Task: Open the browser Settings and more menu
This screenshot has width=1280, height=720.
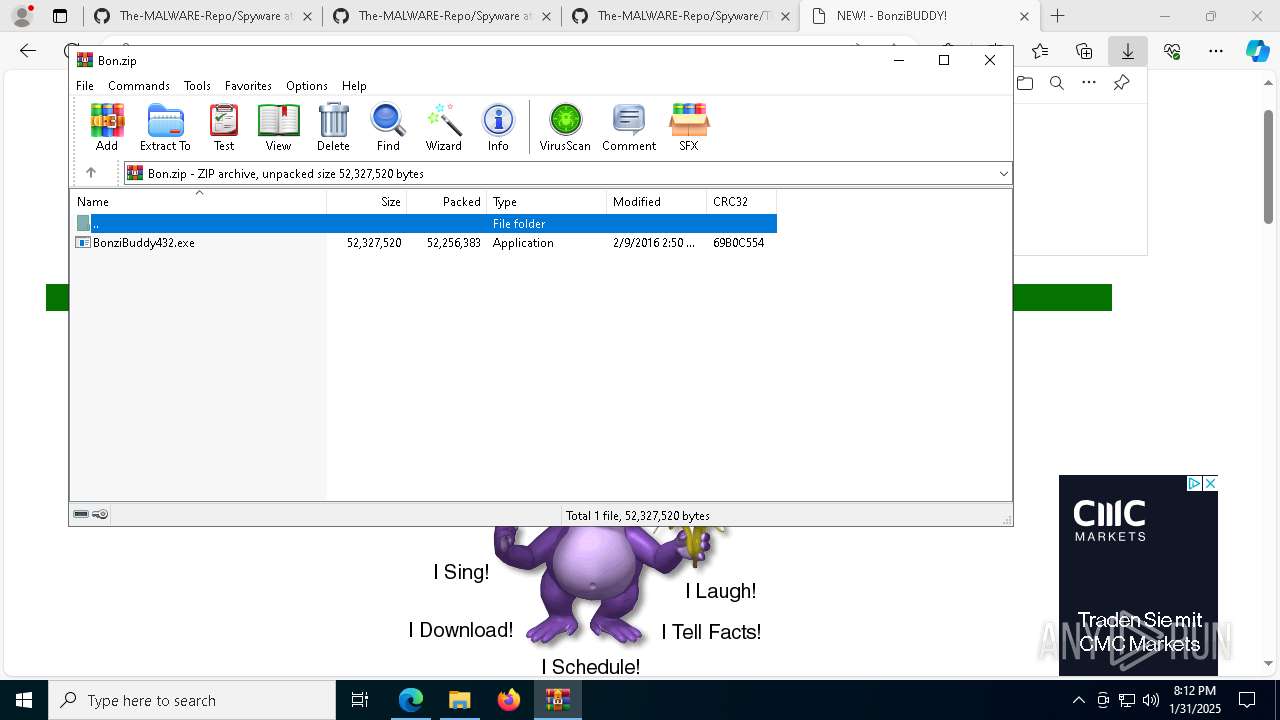Action: click(1216, 51)
